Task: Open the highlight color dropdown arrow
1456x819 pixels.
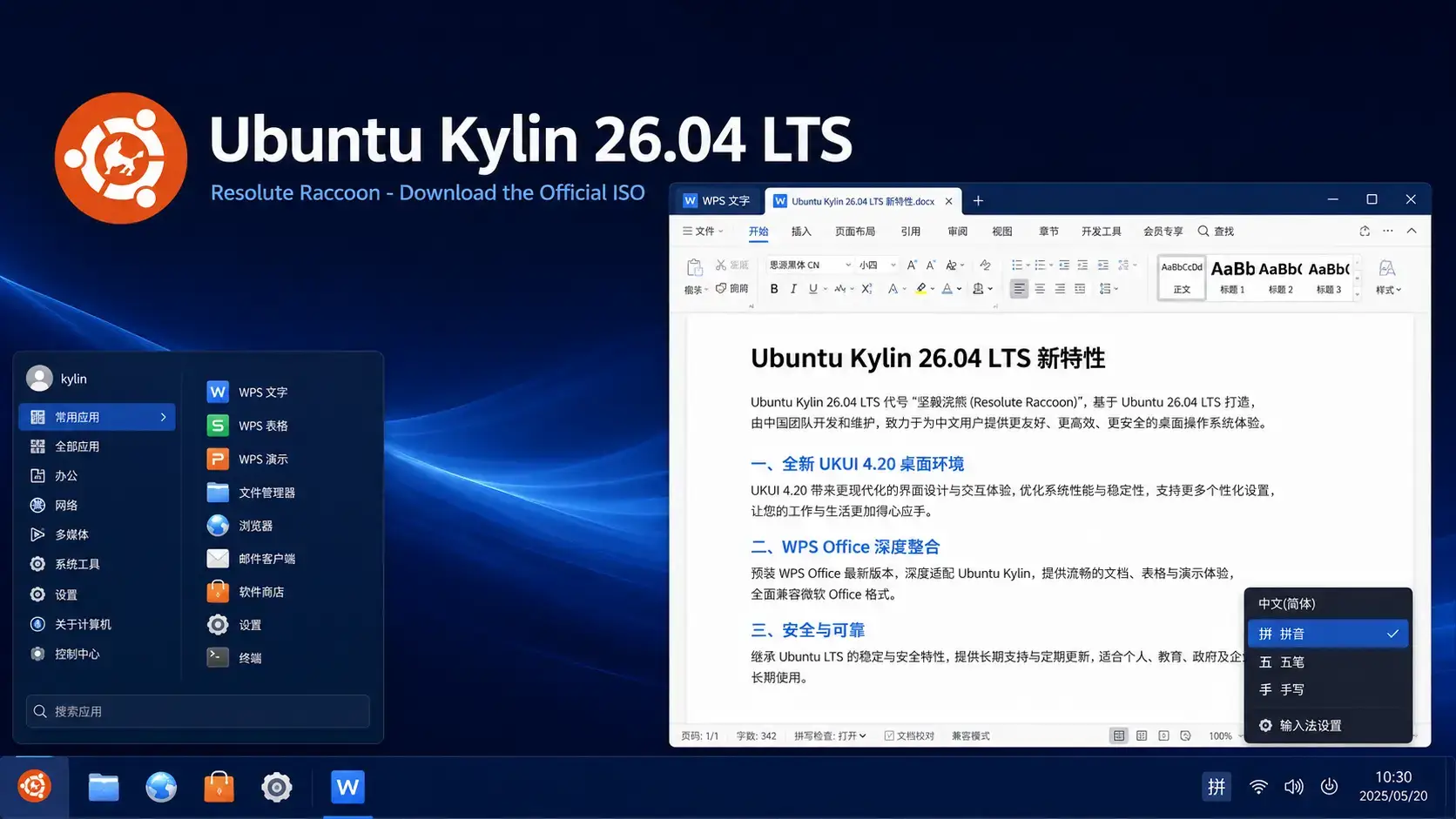Action: 933,289
